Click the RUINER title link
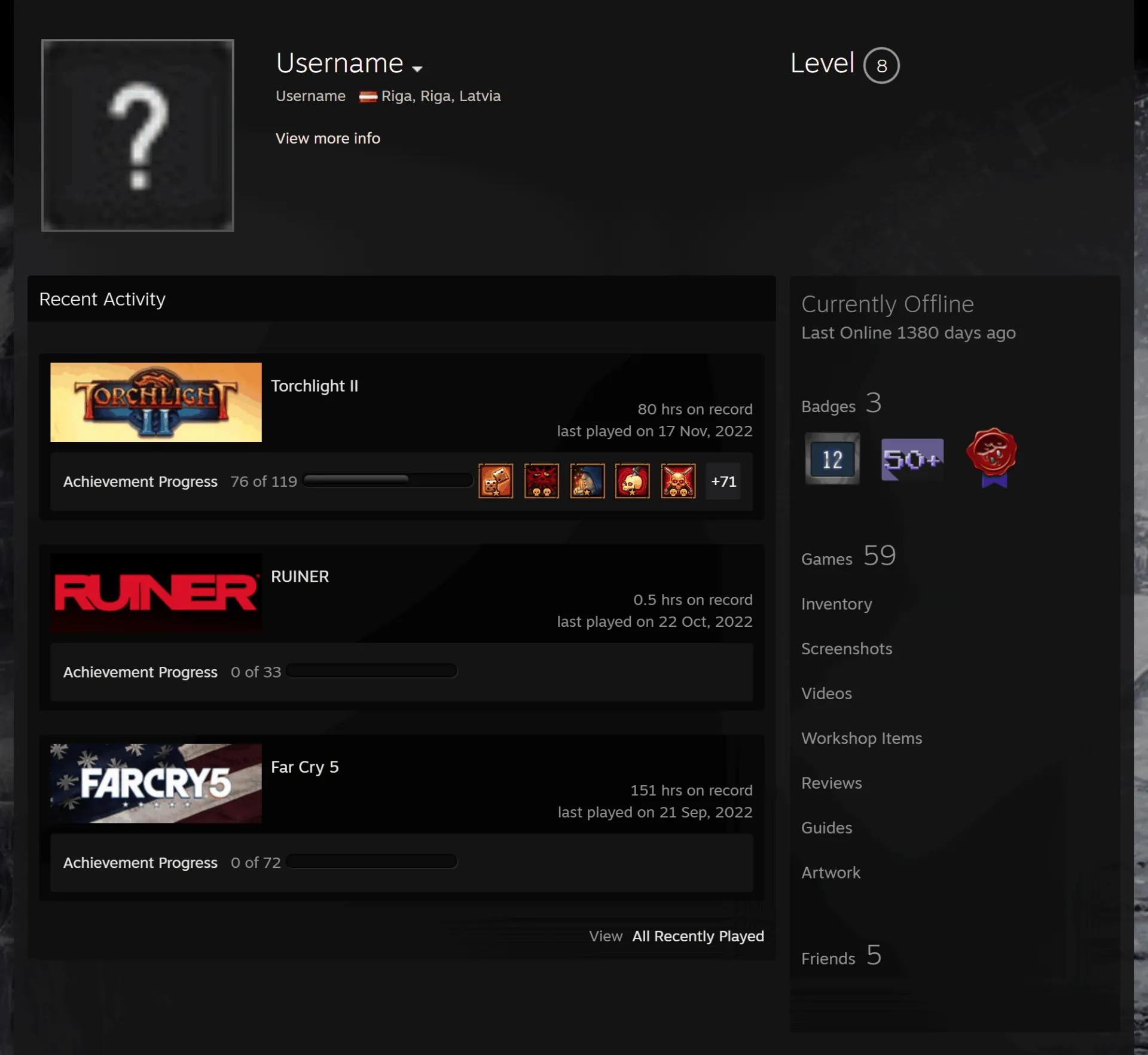The height and width of the screenshot is (1055, 1148). coord(300,577)
